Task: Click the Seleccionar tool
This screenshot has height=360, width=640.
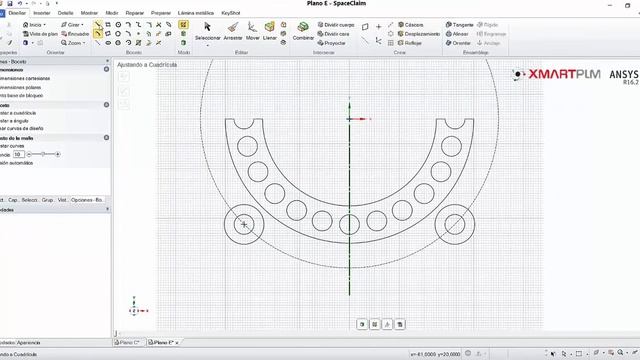Action: 207,31
